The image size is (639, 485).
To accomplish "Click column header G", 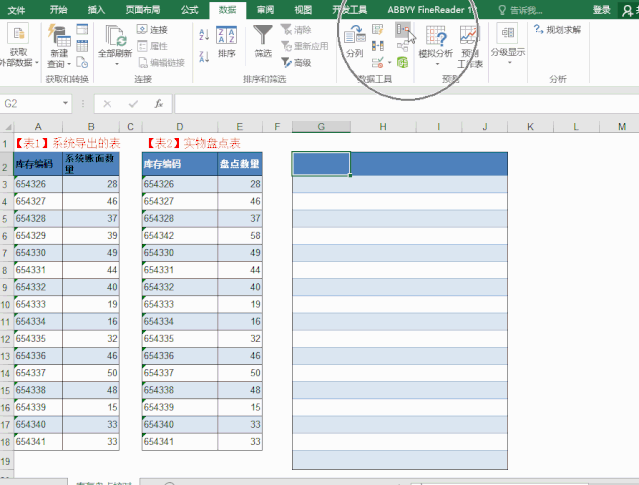I will pyautogui.click(x=320, y=126).
